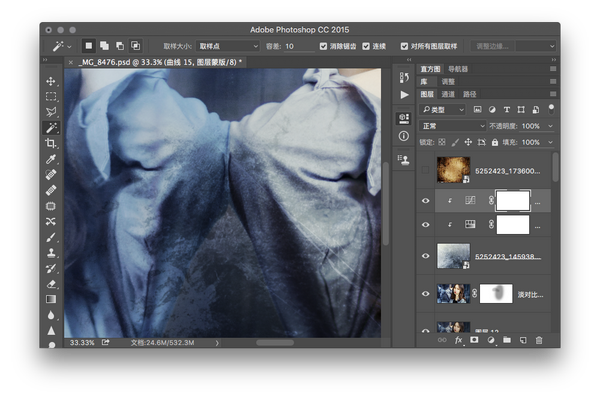Select the Polygonal Lasso tool

(x=51, y=112)
